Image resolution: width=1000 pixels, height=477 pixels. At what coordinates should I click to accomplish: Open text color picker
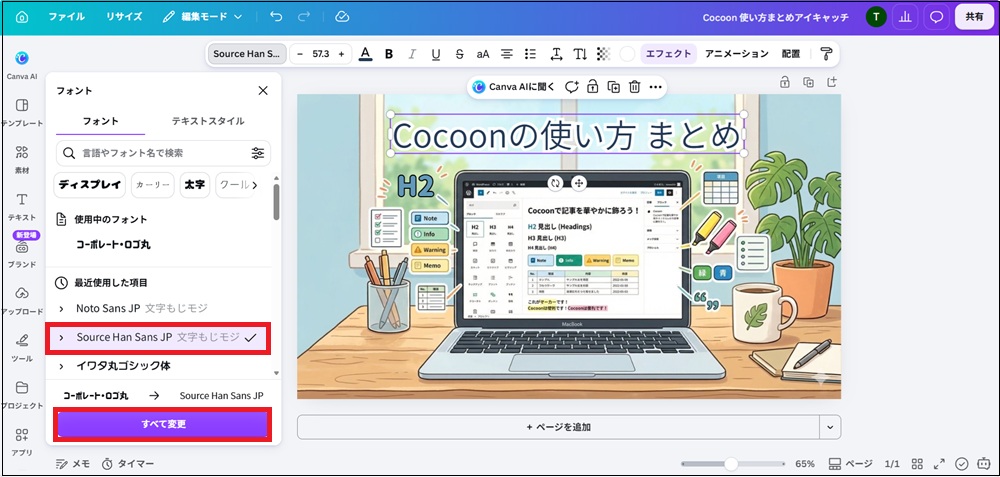click(365, 54)
